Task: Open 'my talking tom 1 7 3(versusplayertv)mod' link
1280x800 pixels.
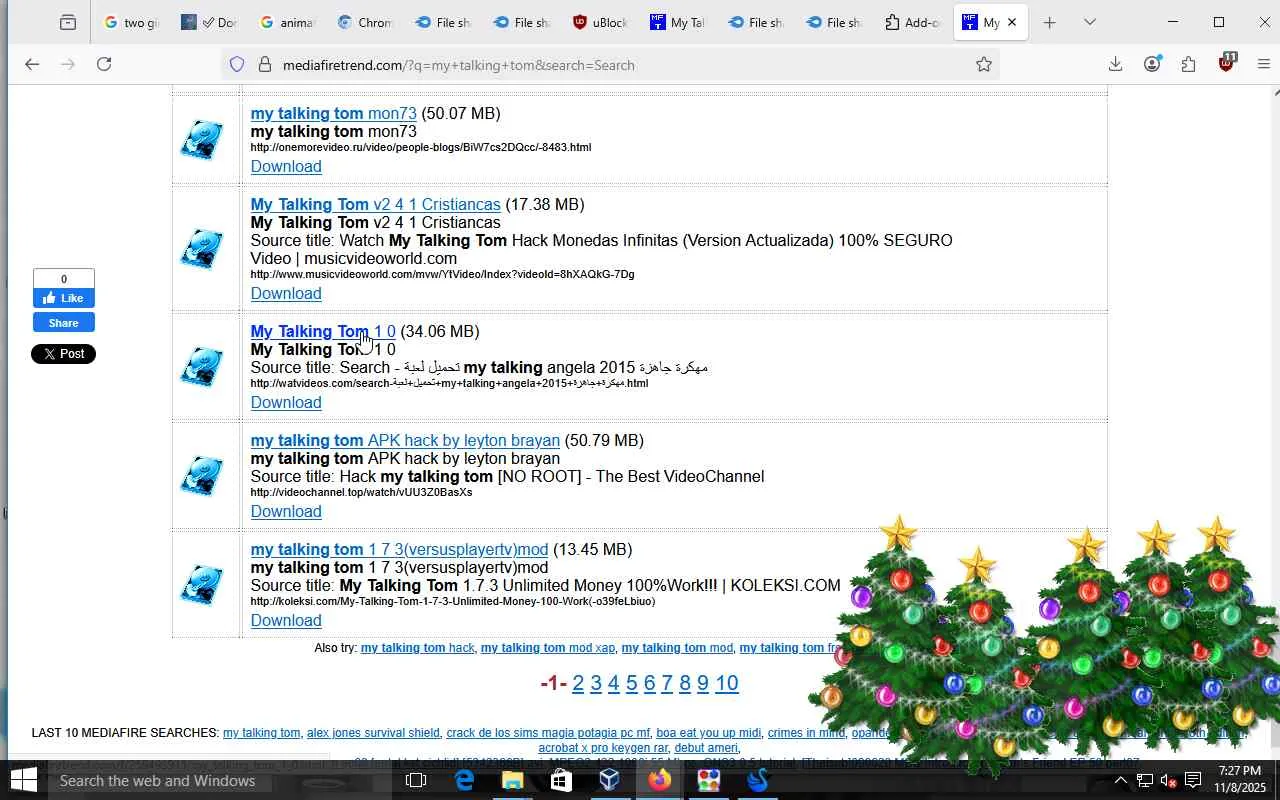Action: [399, 549]
